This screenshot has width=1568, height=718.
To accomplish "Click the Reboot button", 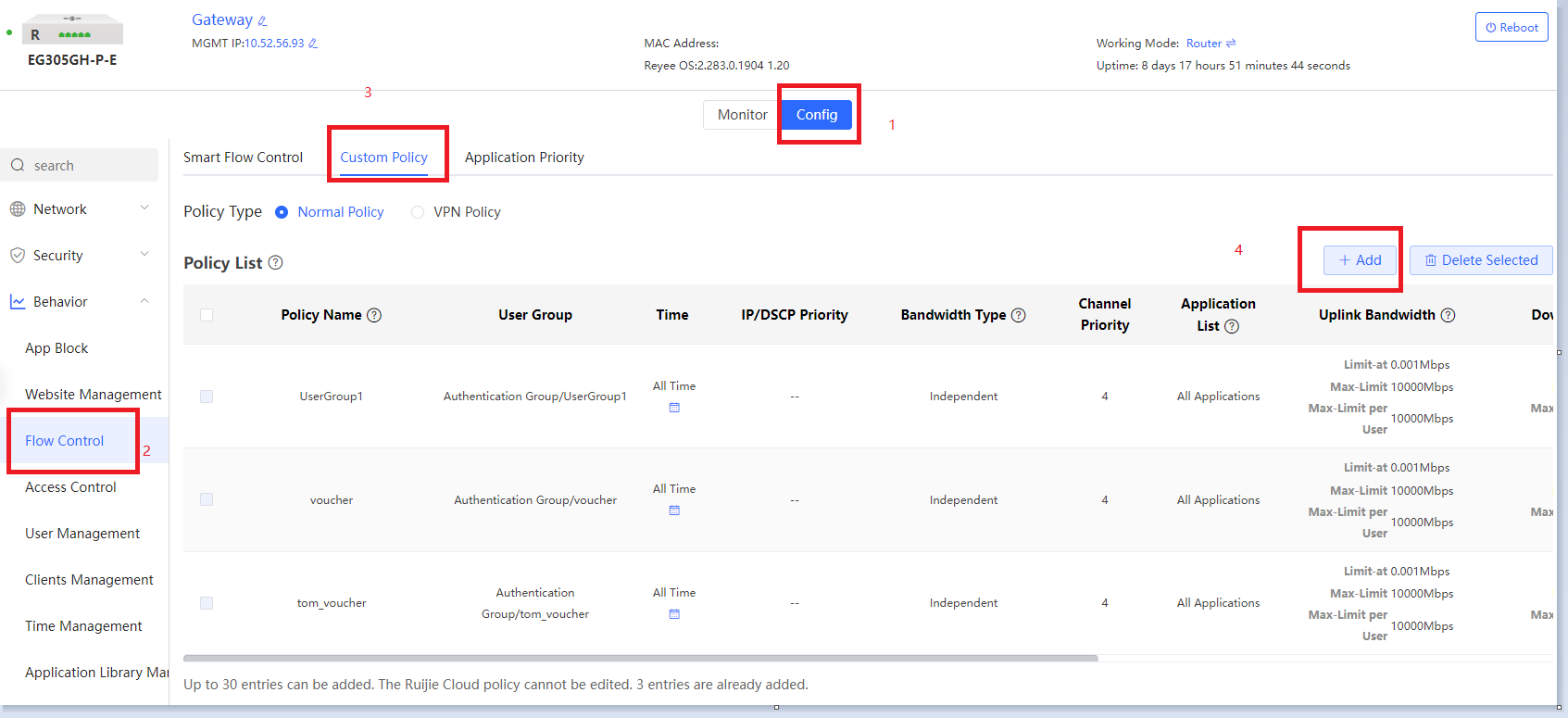I will coord(1512,28).
